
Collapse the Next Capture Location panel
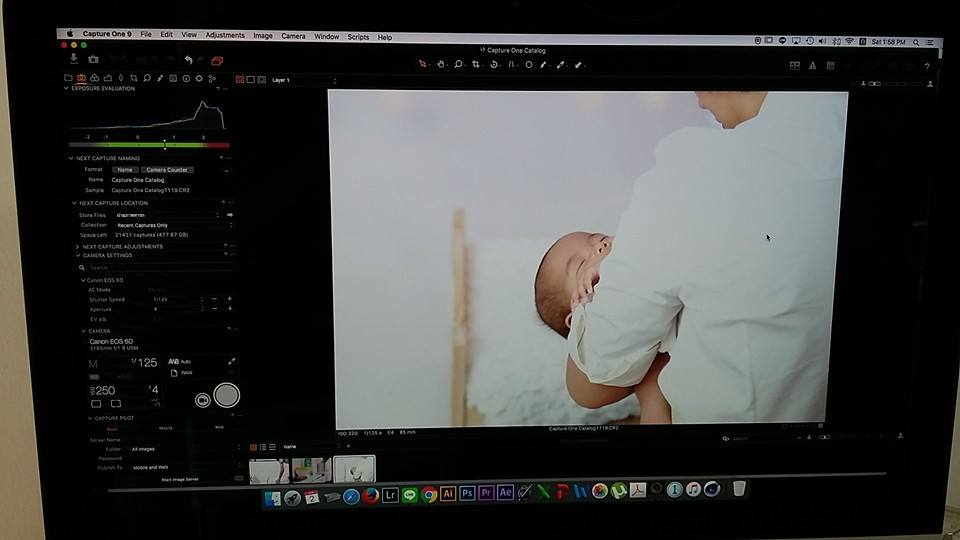(74, 203)
